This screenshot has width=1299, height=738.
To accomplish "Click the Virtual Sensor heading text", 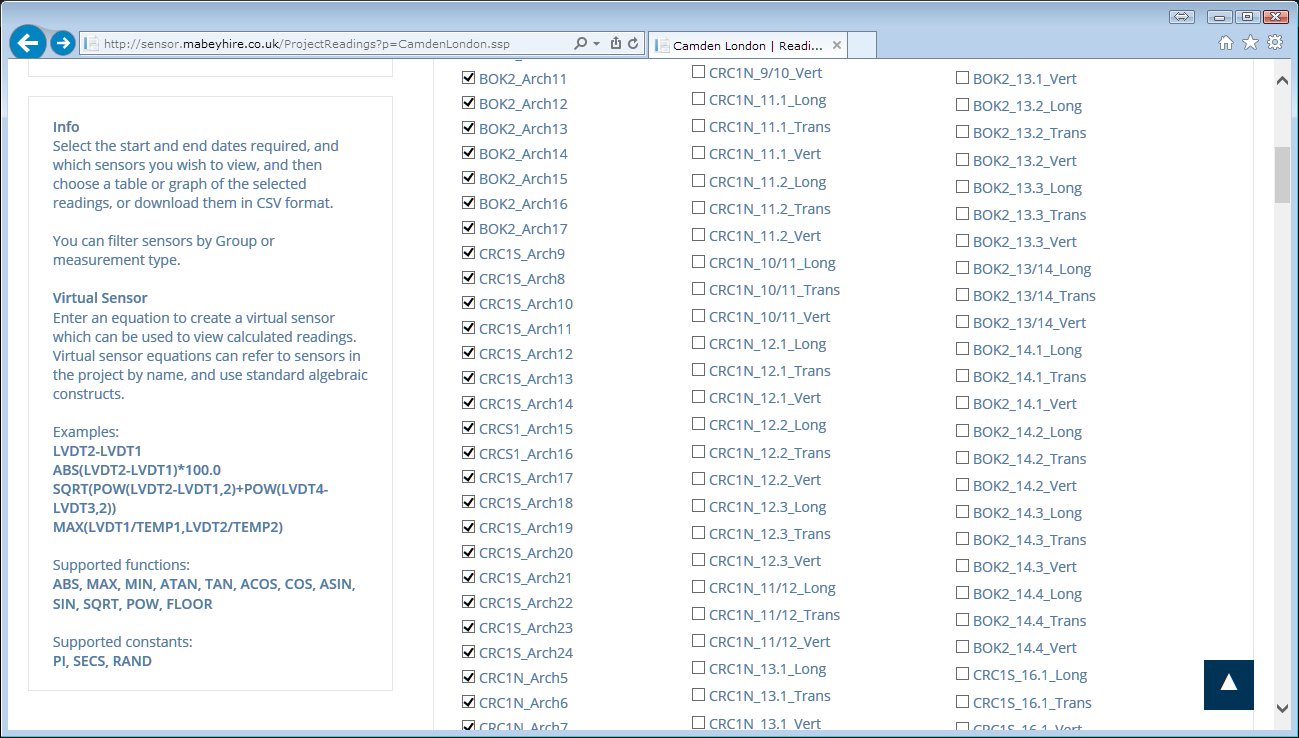I will pos(100,298).
